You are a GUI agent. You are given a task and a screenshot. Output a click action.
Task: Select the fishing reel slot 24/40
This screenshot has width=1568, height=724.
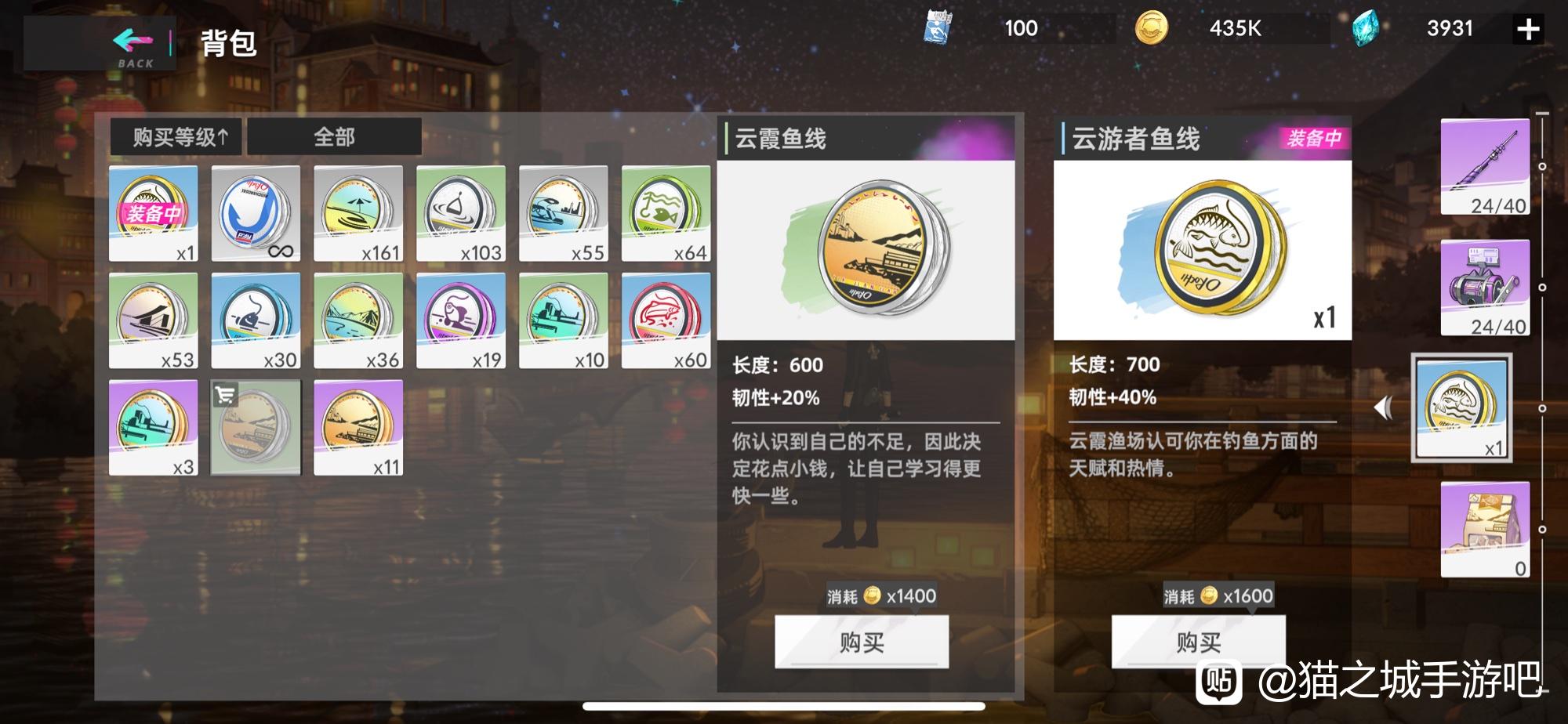pyautogui.click(x=1485, y=288)
